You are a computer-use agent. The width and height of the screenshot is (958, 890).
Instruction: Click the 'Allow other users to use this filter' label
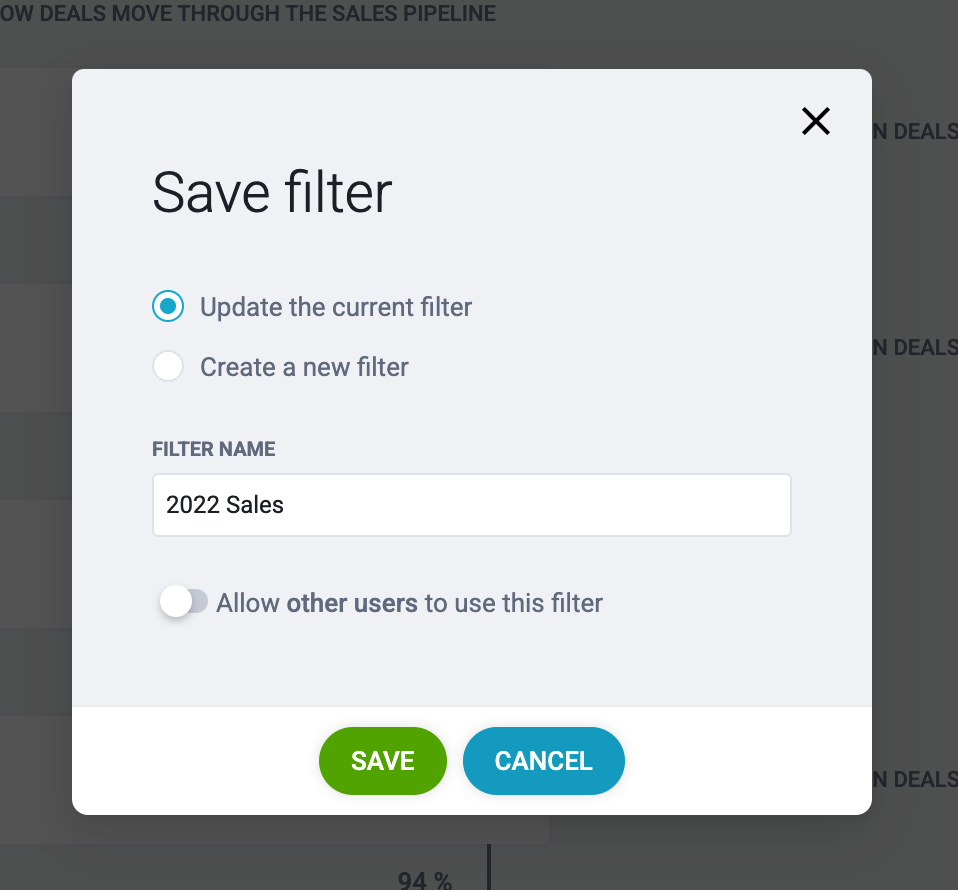409,603
